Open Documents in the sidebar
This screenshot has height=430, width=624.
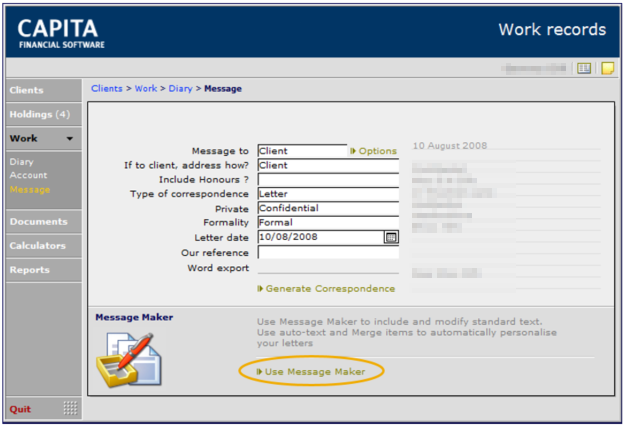44,222
